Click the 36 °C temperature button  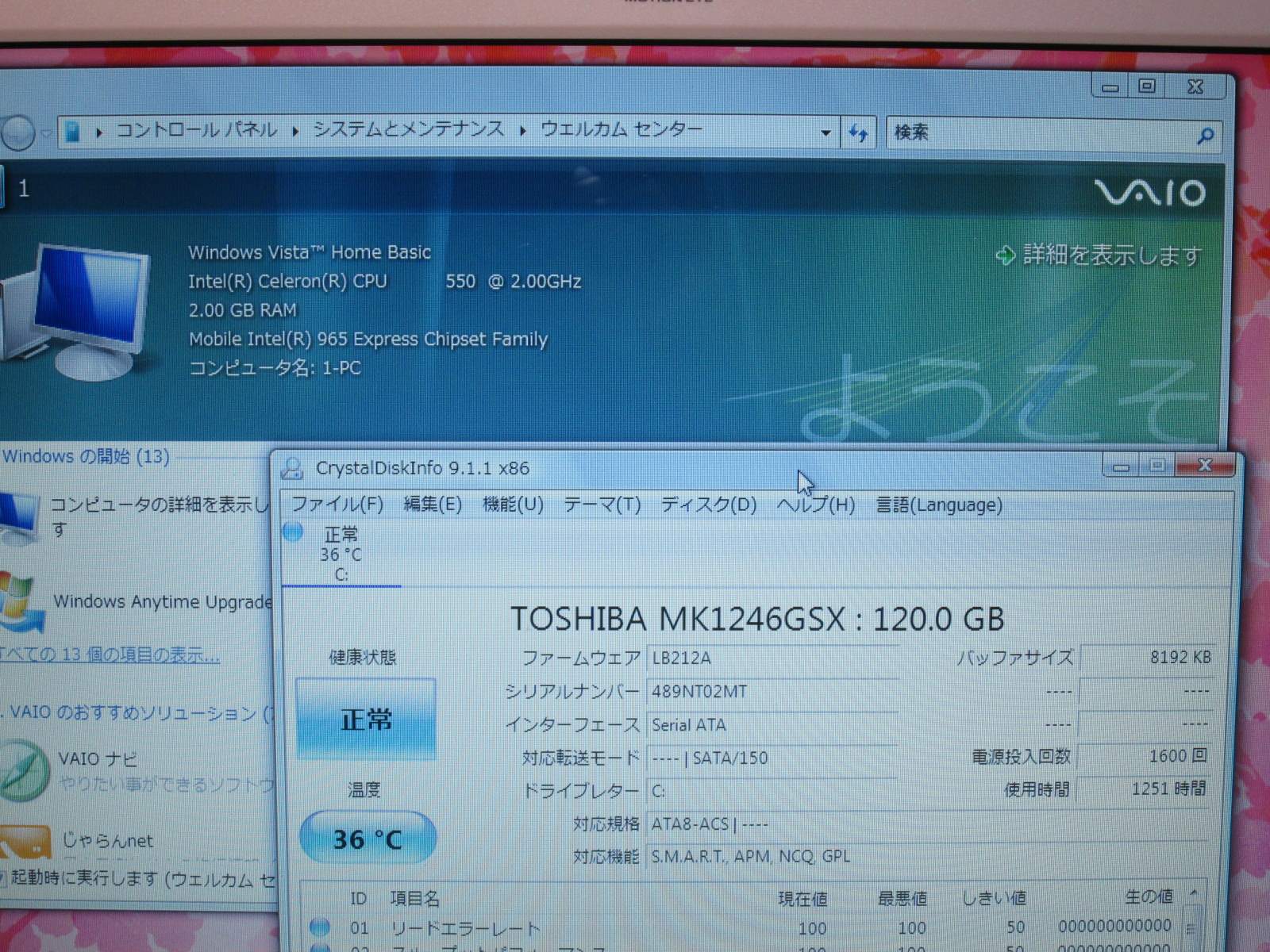point(368,839)
